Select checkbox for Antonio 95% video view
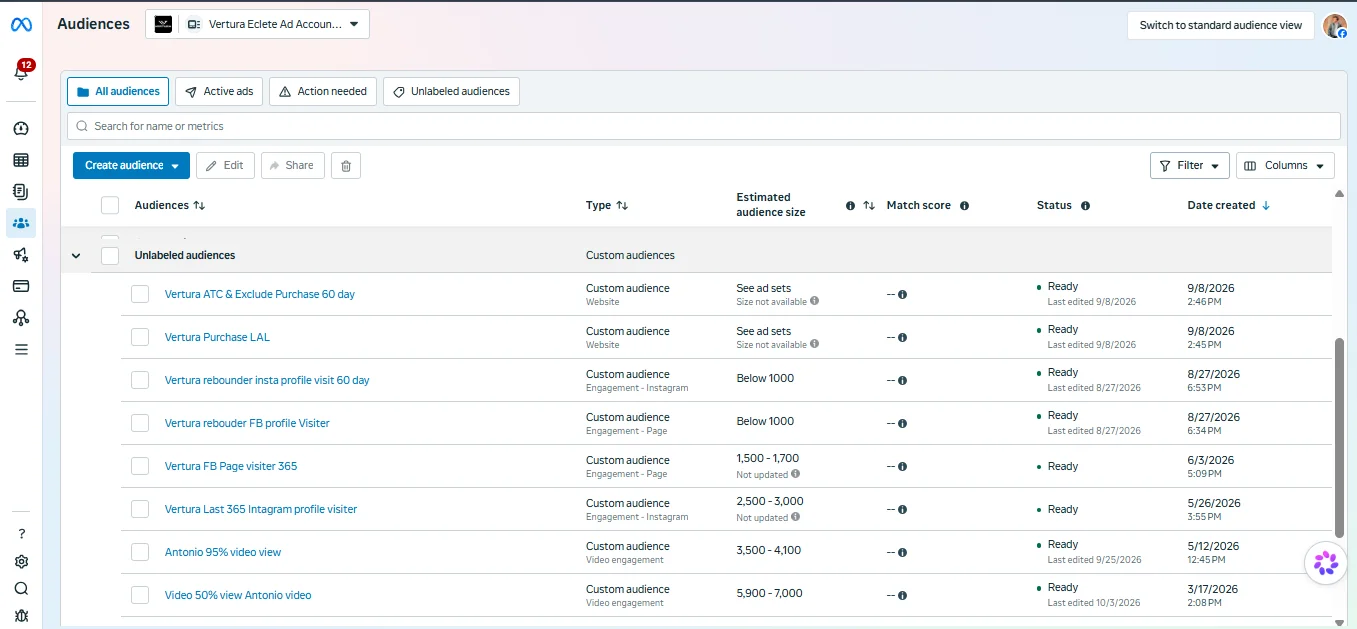 (x=140, y=552)
